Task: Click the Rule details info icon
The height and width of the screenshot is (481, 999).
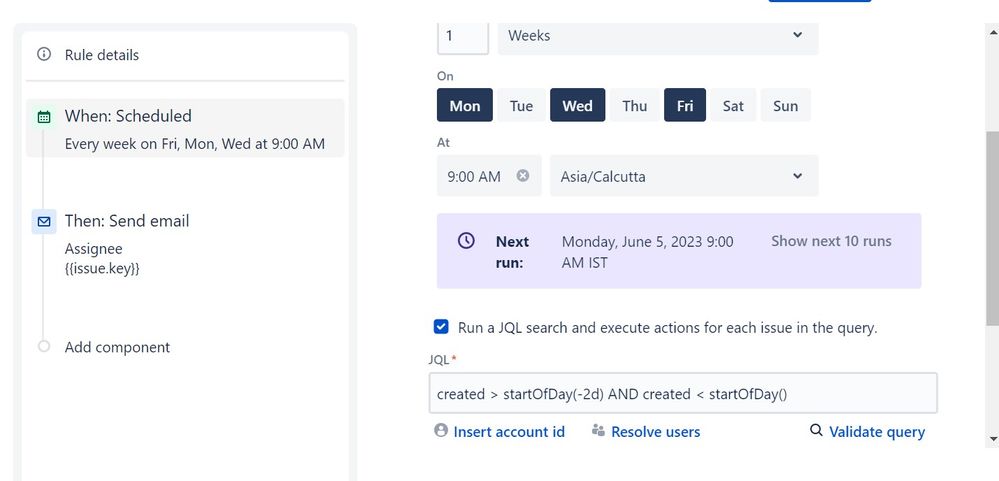Action: click(x=44, y=54)
